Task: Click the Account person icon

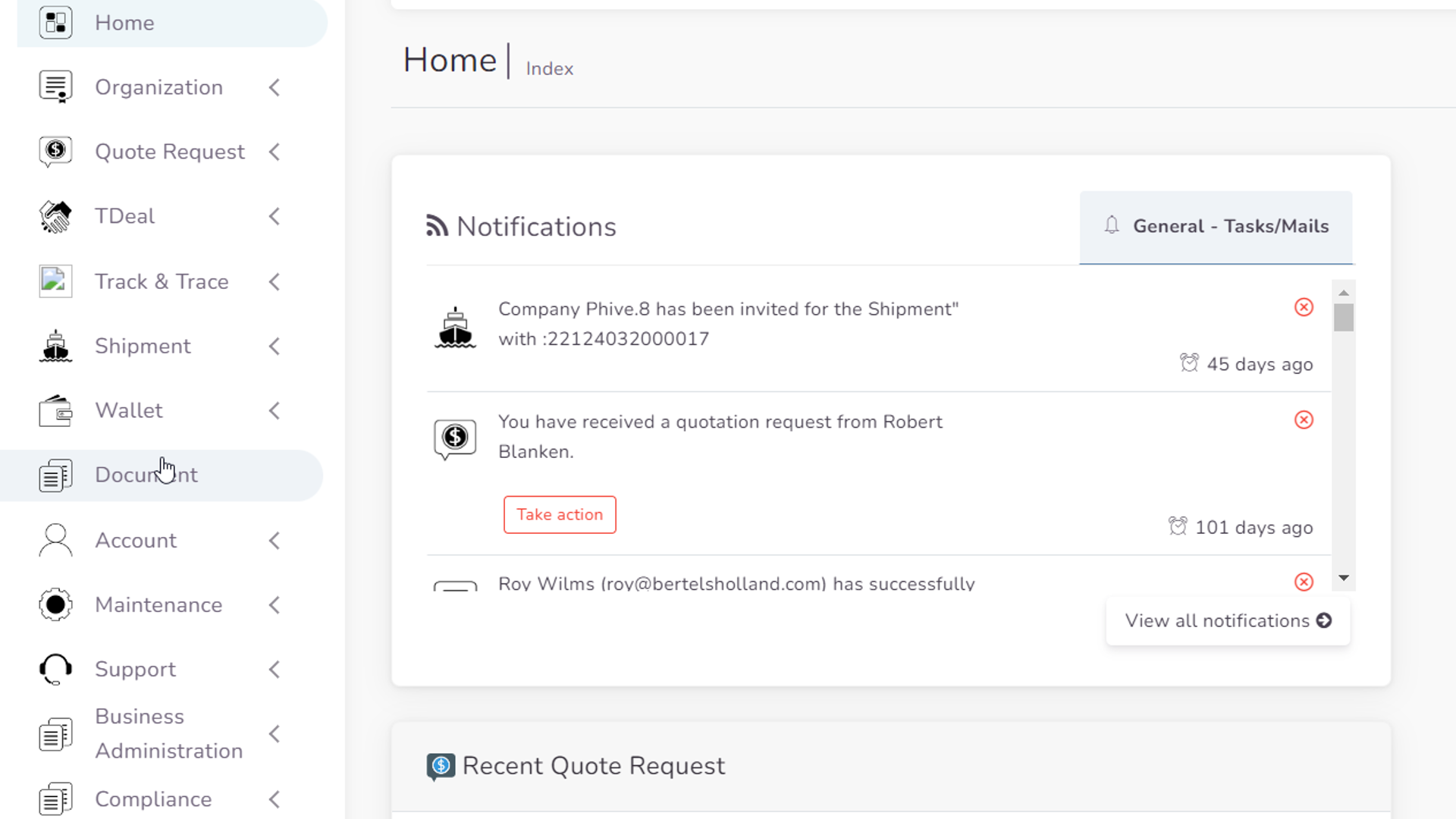Action: [55, 541]
